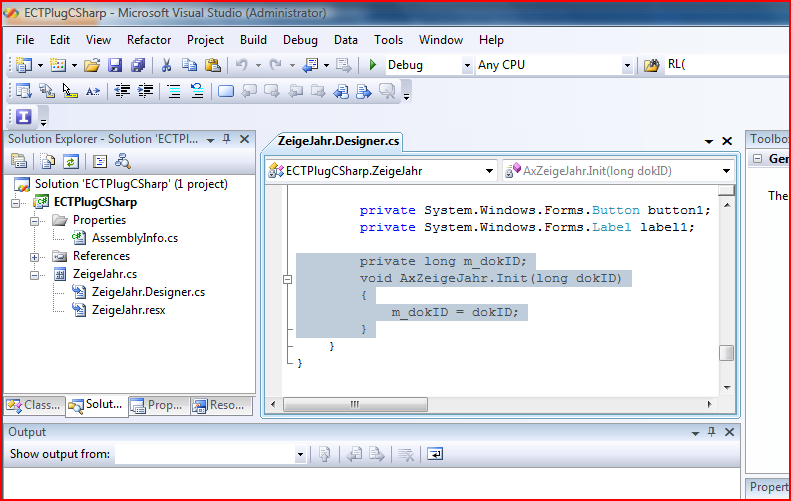The width and height of the screenshot is (791, 501).
Task: Open the File menu
Action: pos(25,40)
